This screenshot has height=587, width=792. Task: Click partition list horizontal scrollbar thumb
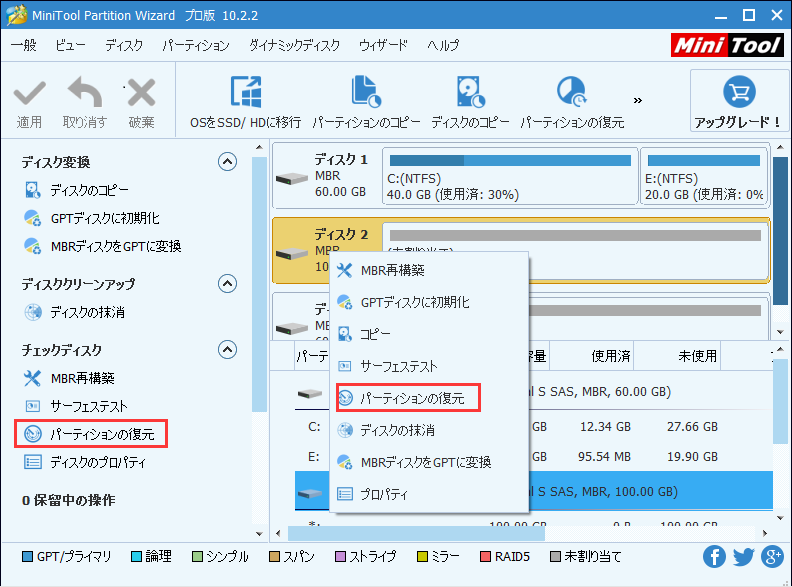[416, 533]
